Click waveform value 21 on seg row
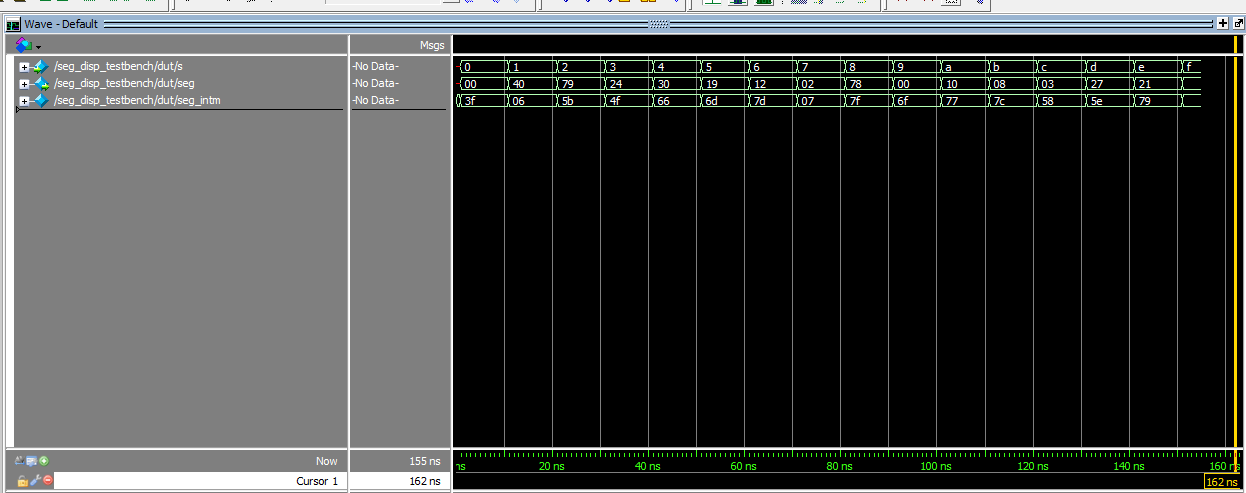1246x493 pixels. point(1142,84)
